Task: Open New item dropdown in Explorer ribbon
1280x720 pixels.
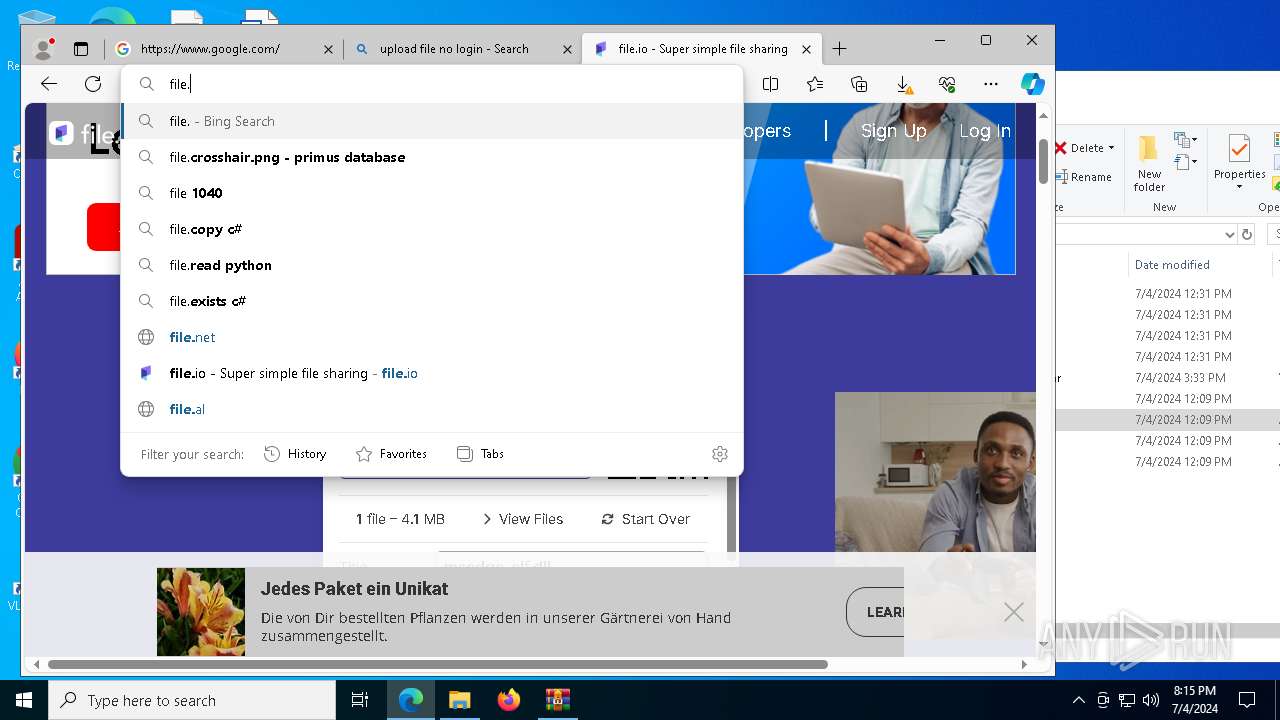Action: (x=1186, y=140)
